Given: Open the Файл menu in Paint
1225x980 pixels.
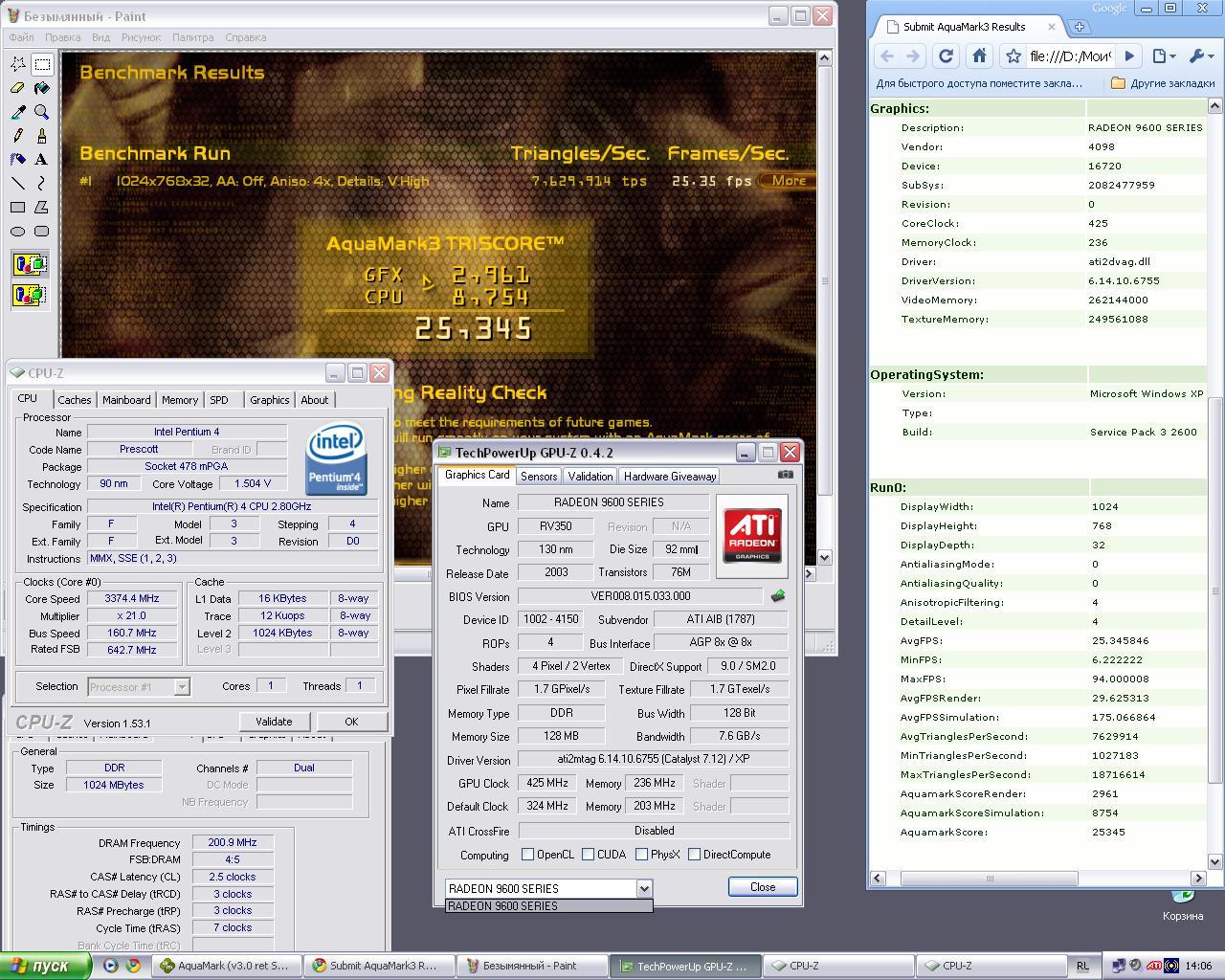Looking at the screenshot, I should coord(21,37).
